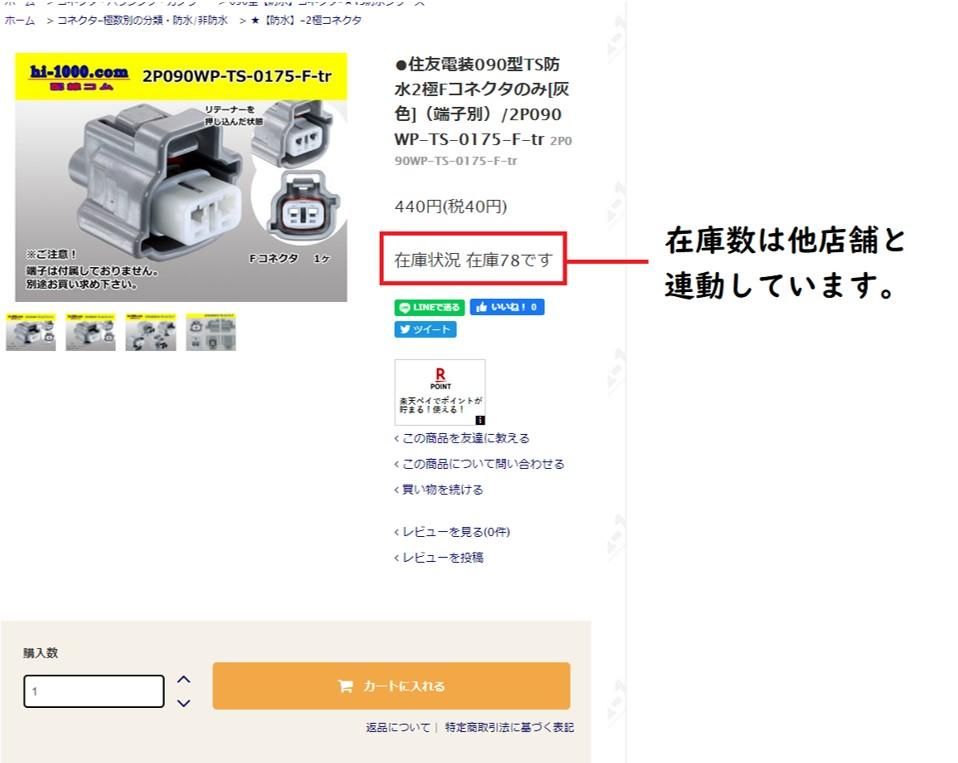Increase purchase quantity with up arrow
The width and height of the screenshot is (958, 763).
[183, 680]
